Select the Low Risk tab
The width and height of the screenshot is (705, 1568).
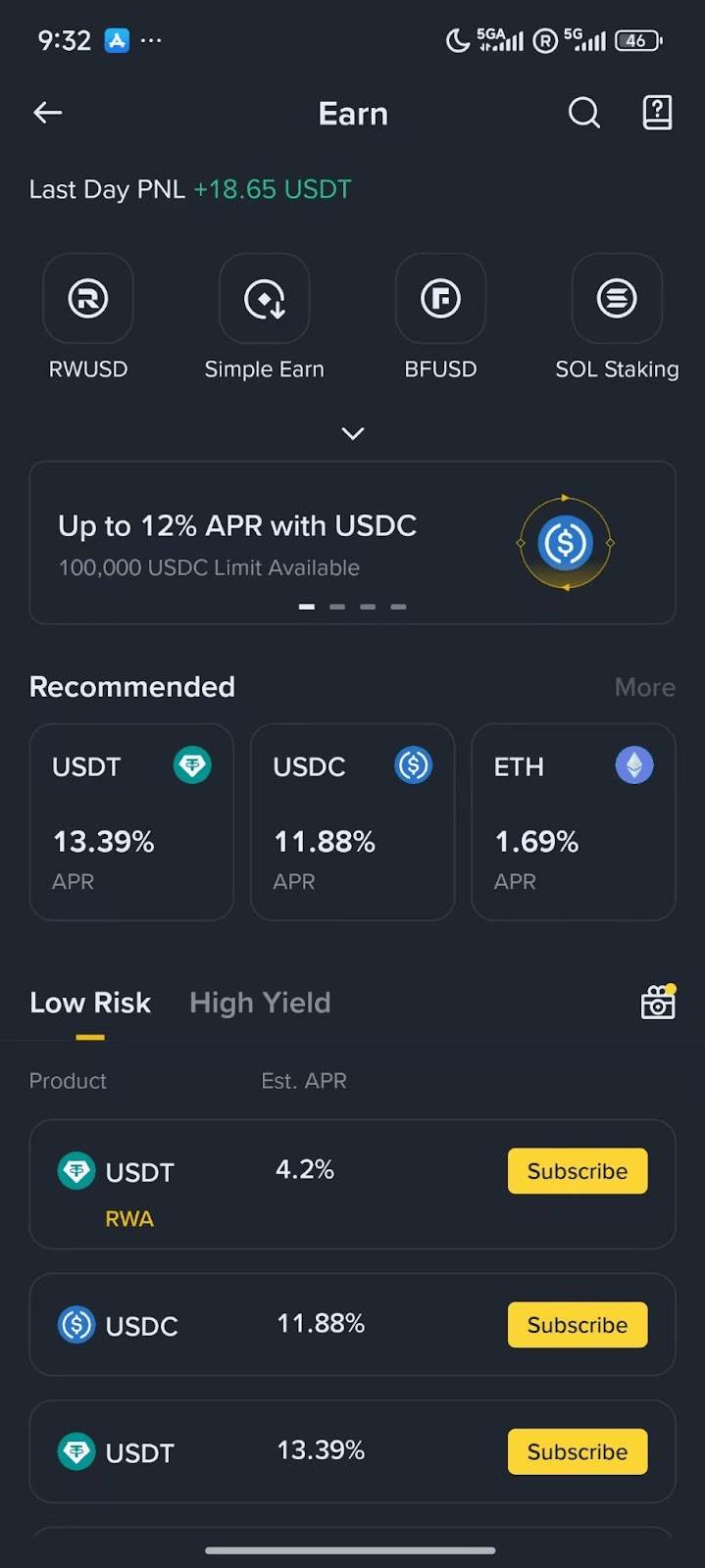coord(90,1003)
